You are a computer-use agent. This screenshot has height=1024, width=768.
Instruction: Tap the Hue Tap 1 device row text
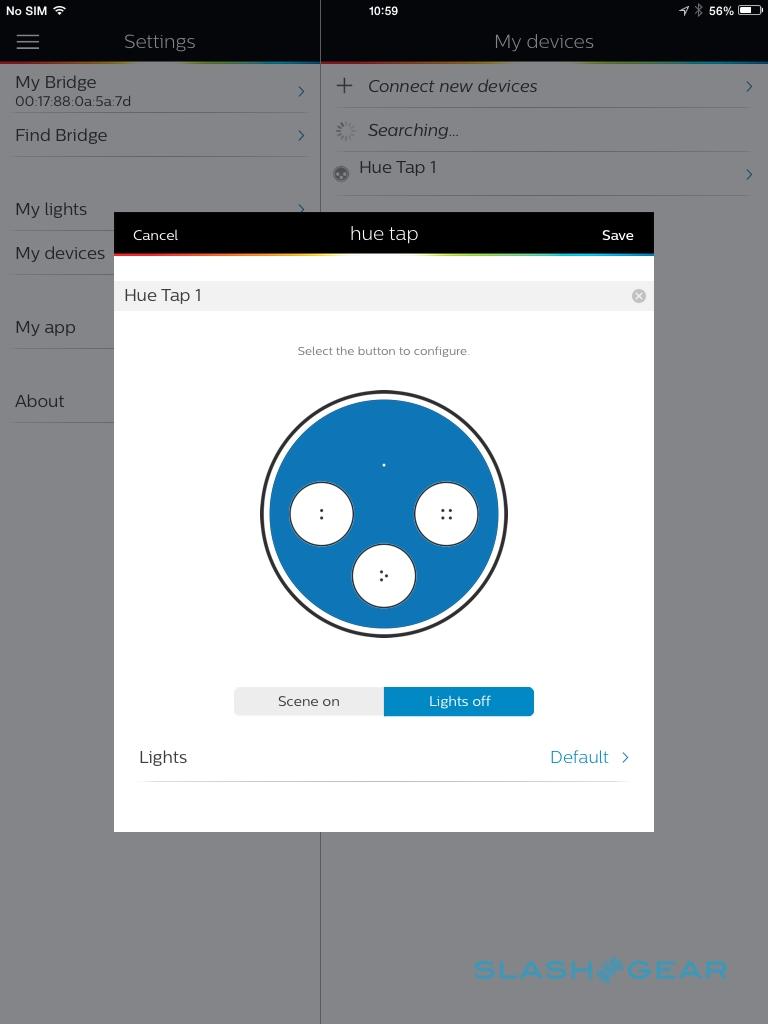coord(398,168)
